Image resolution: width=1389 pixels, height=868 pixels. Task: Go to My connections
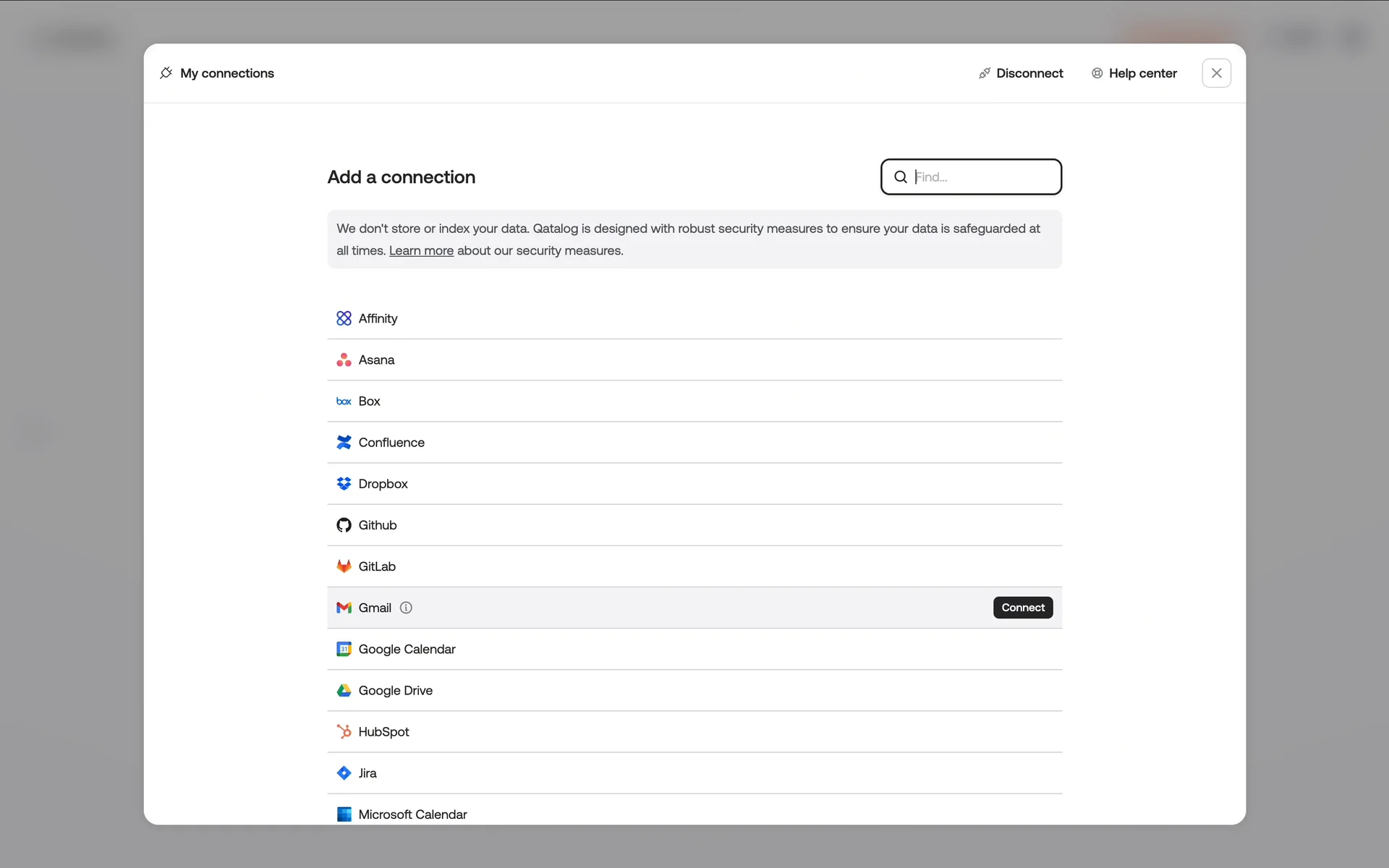(217, 73)
